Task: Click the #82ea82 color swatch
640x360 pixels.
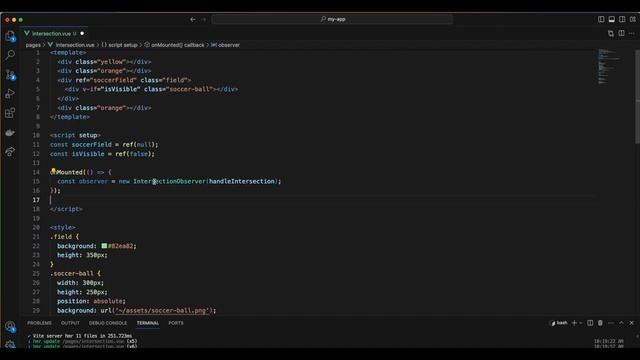Action: pos(104,246)
